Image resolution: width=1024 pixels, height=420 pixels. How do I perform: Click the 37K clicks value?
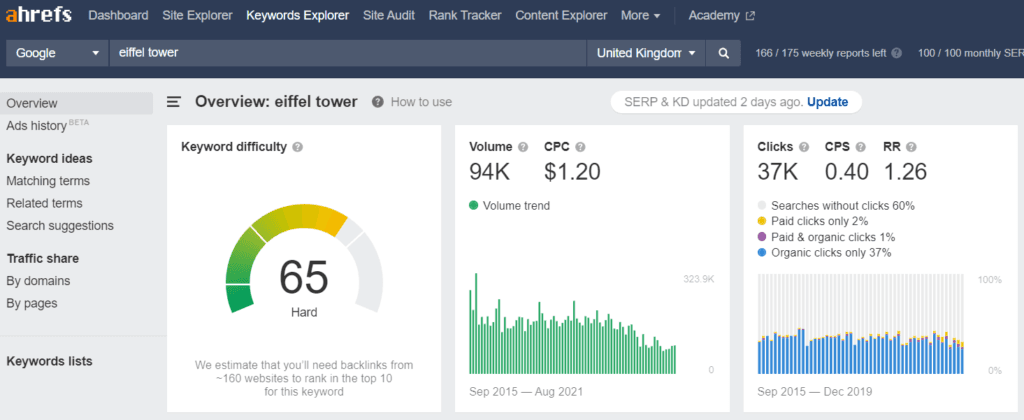coord(778,172)
